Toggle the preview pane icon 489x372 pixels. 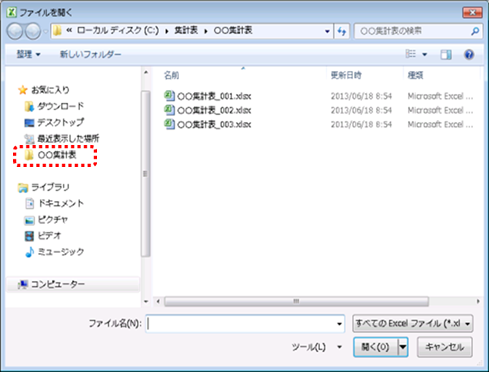click(x=446, y=54)
